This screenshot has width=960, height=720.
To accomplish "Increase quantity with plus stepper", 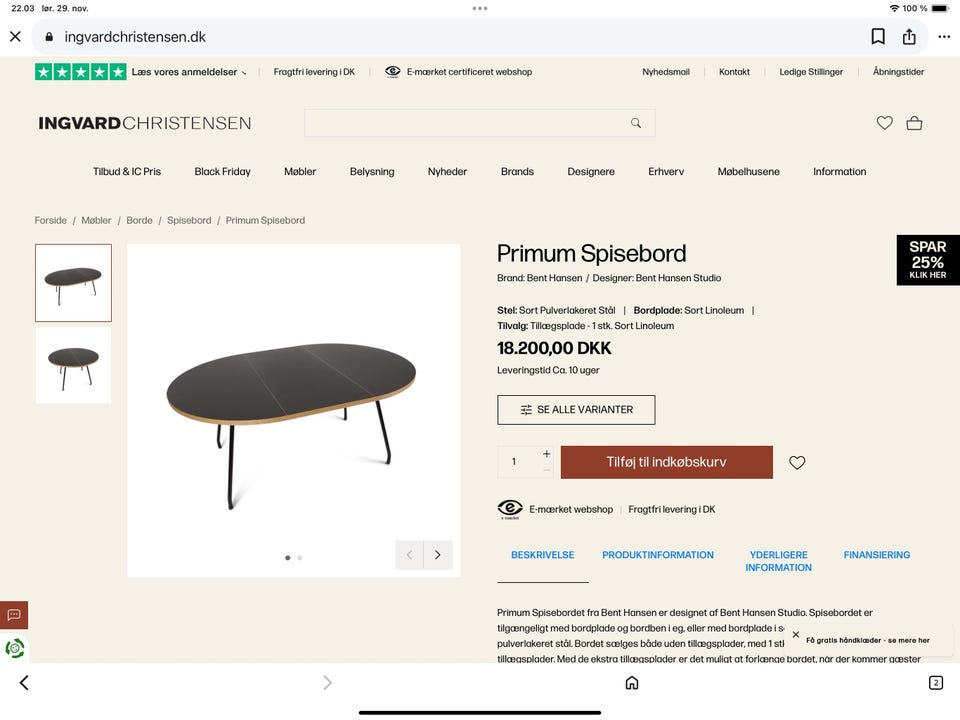I will click(x=546, y=454).
